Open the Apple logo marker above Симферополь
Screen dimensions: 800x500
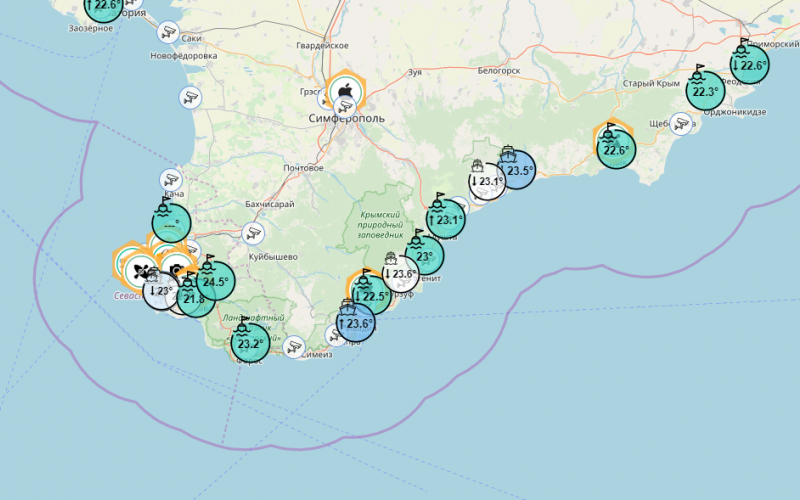[x=344, y=92]
